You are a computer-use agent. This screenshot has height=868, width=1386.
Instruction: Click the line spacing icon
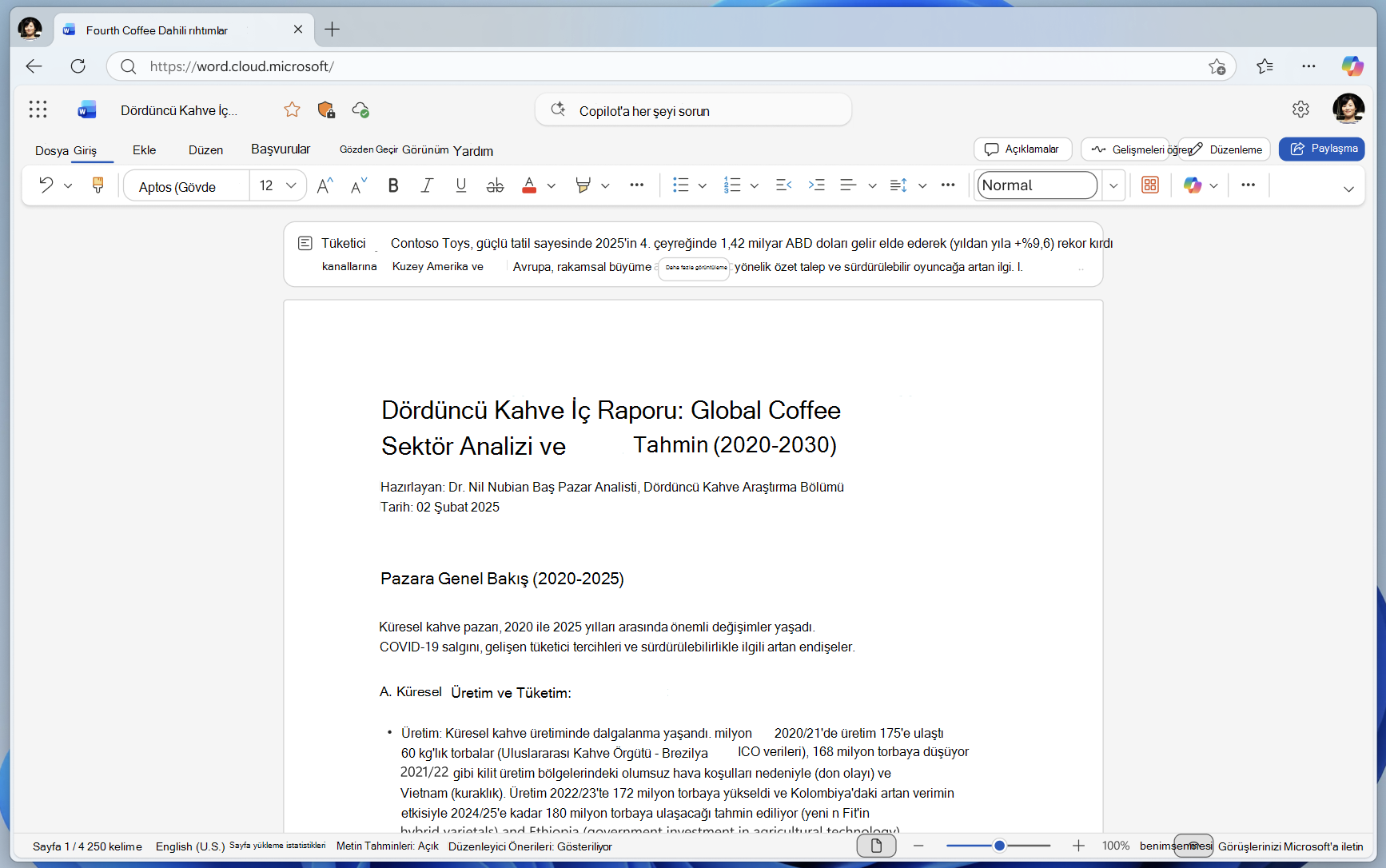[898, 185]
